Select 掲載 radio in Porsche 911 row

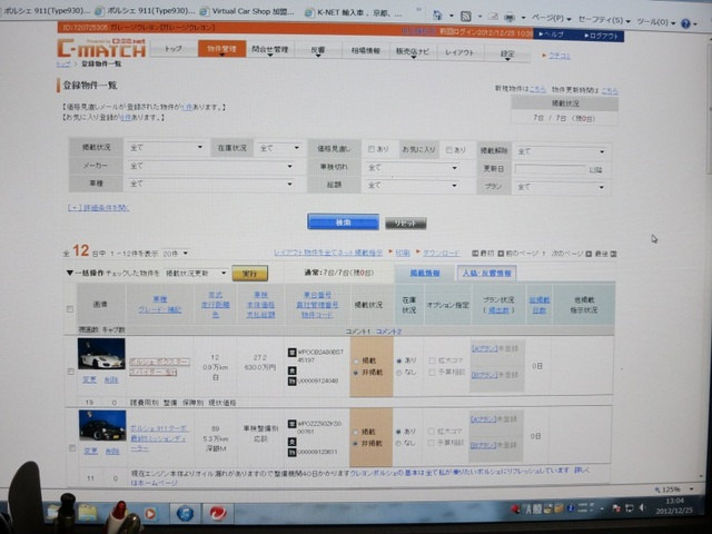click(356, 432)
